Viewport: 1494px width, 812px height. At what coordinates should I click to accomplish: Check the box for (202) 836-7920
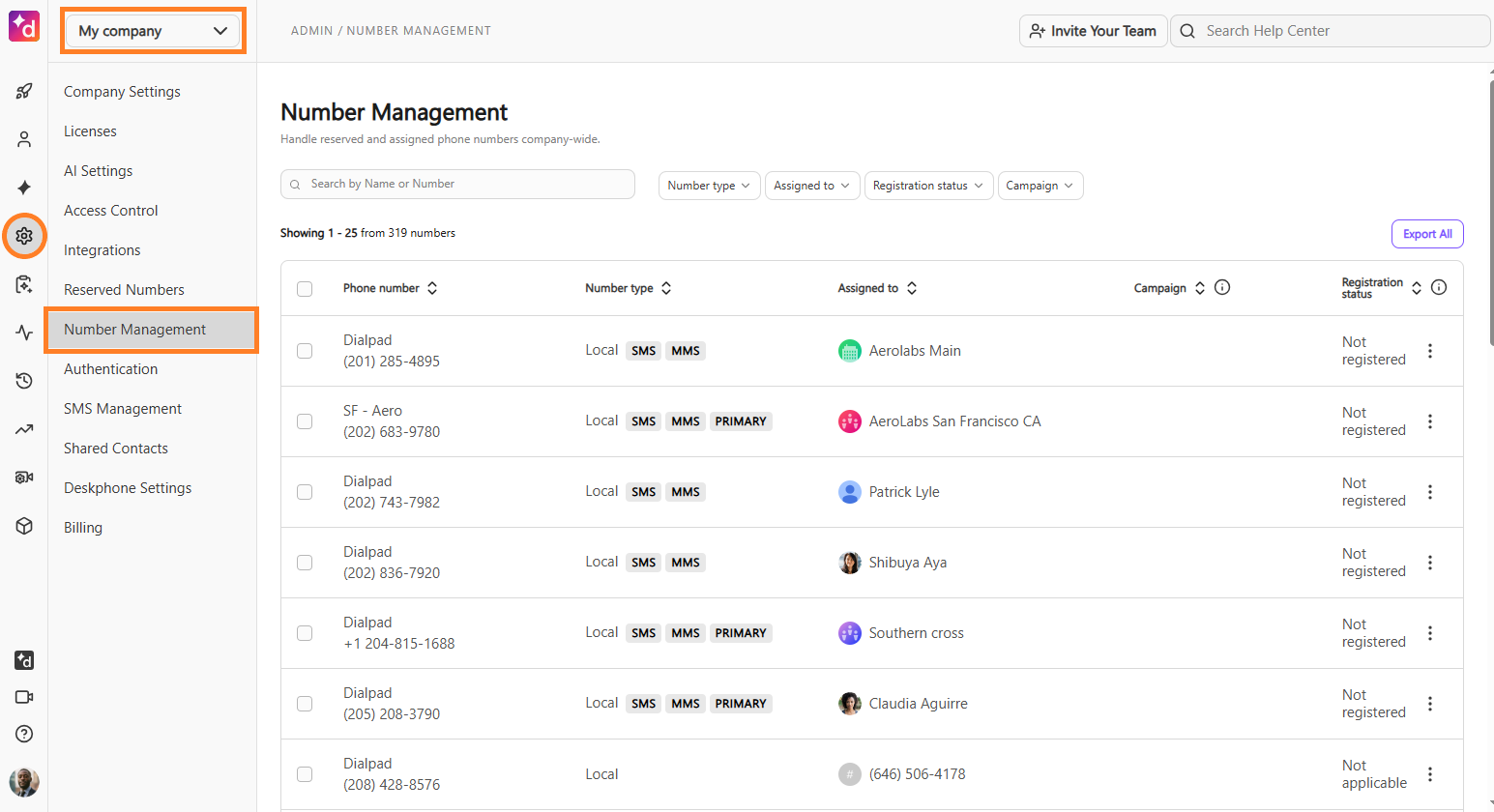[305, 563]
